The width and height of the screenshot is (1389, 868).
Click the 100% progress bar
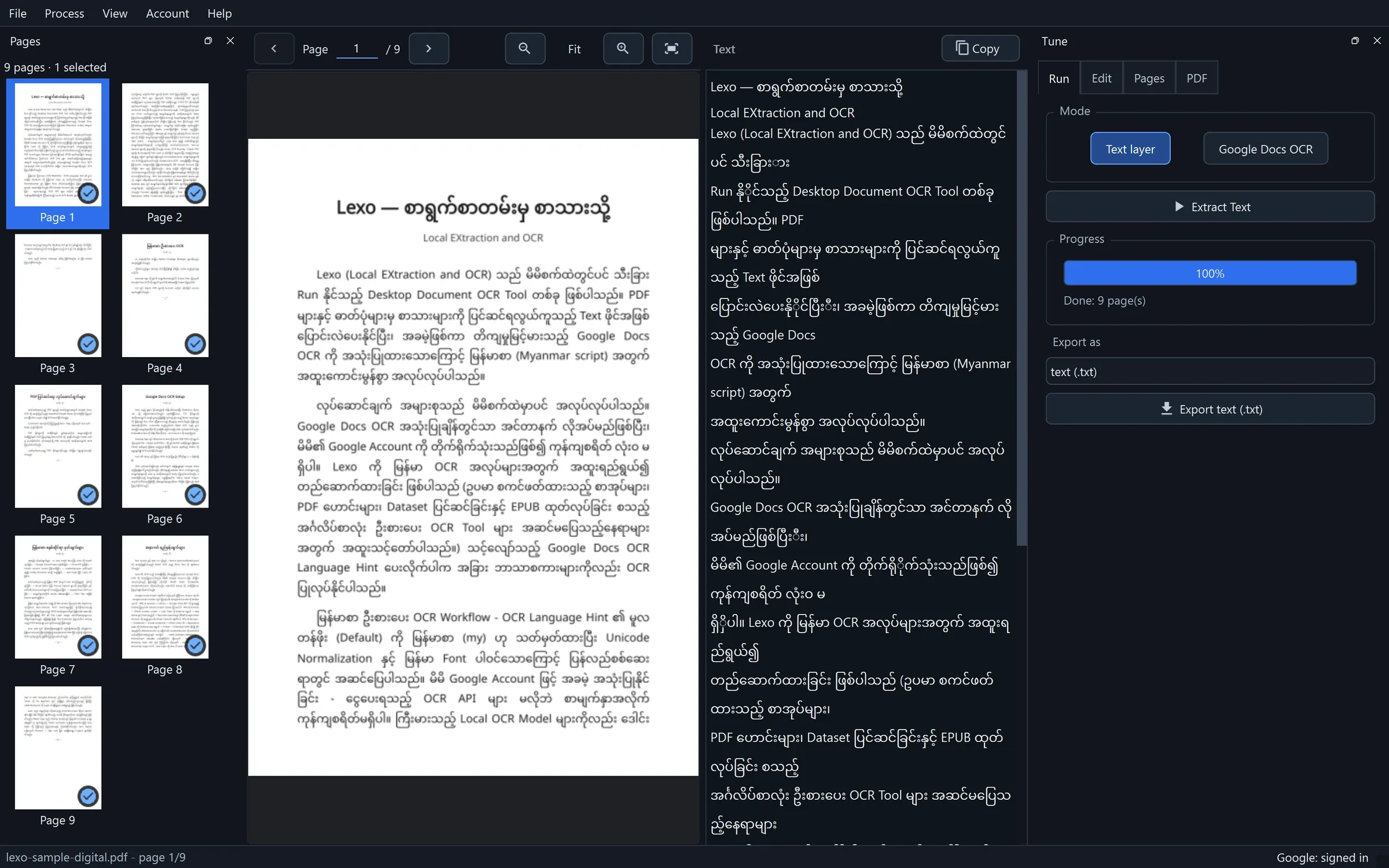(x=1210, y=273)
